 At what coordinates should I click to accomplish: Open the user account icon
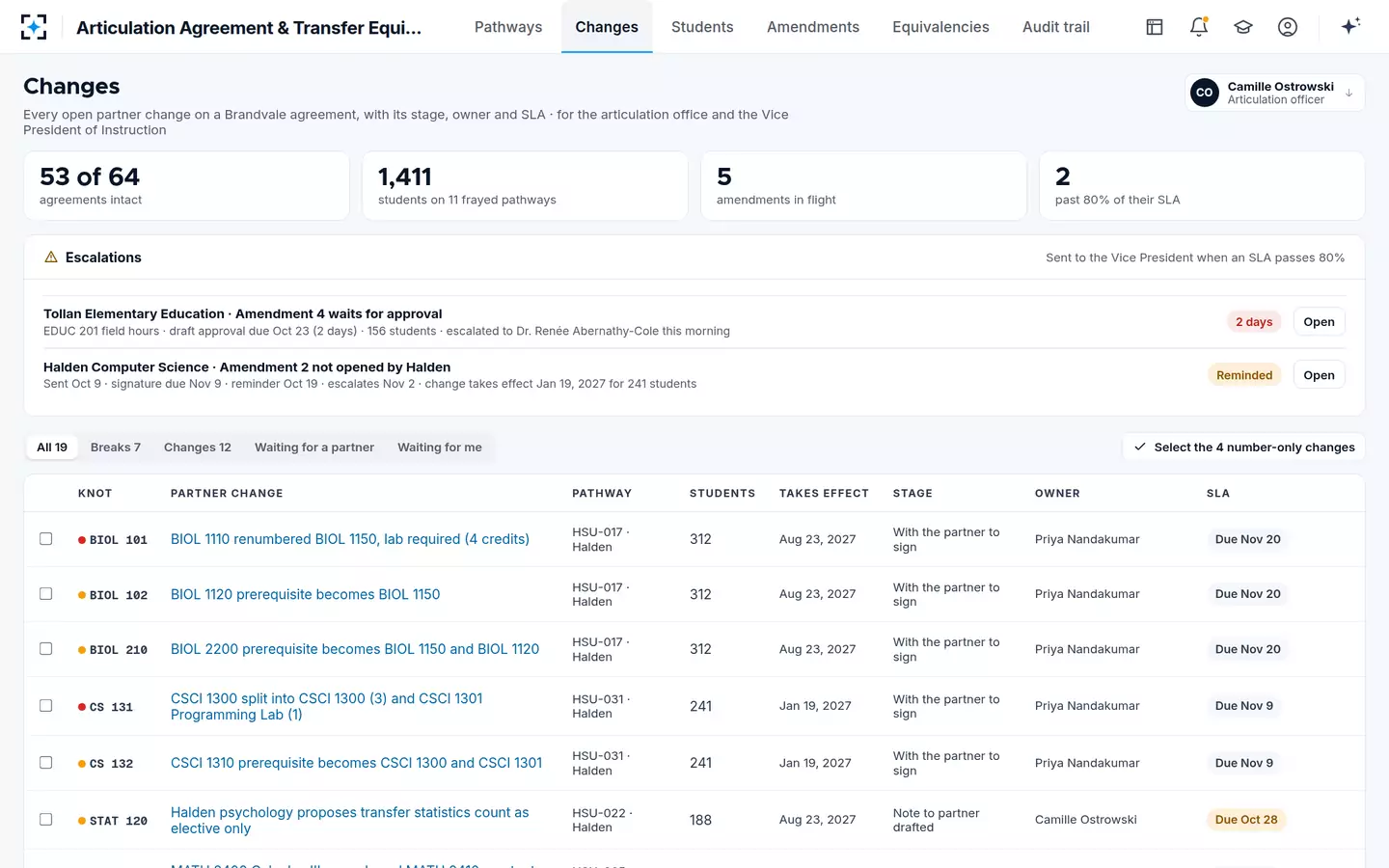(1288, 27)
